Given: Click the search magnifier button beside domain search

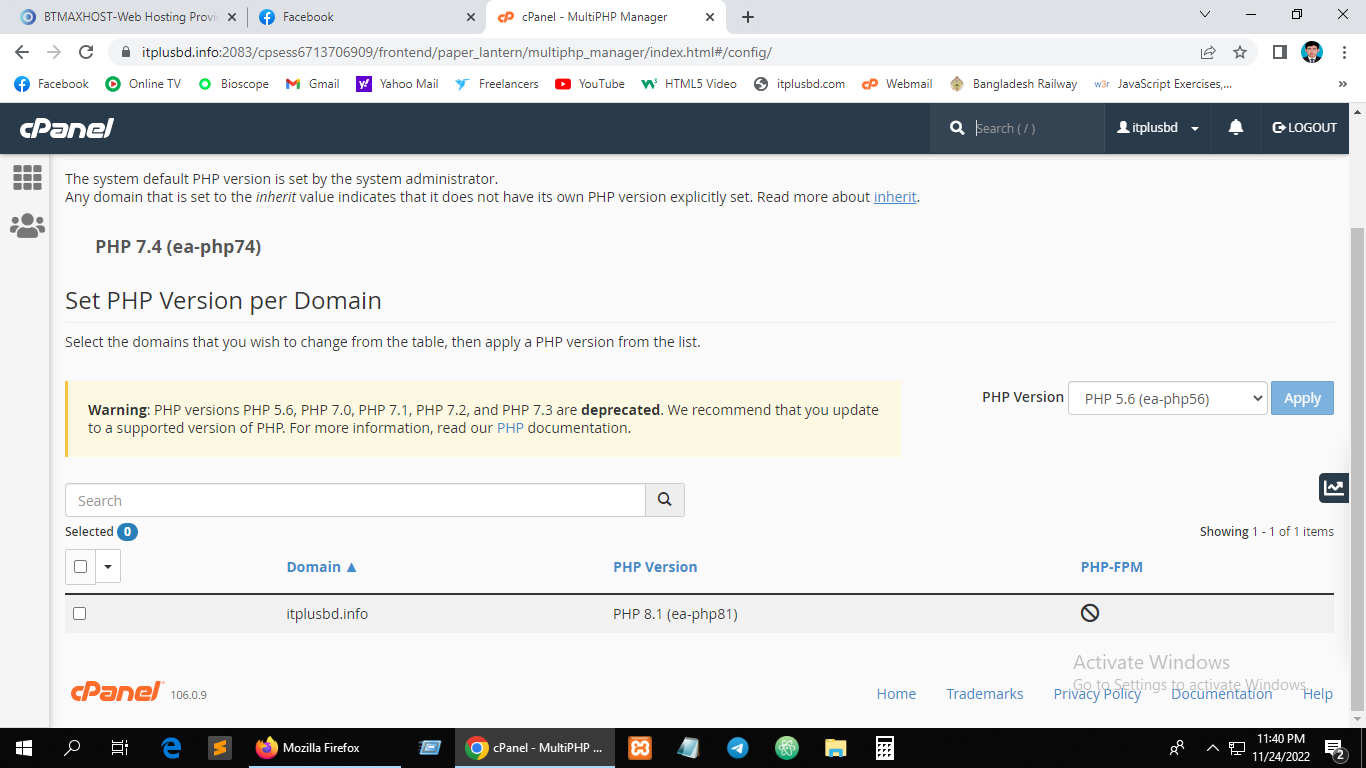Looking at the screenshot, I should click(665, 500).
